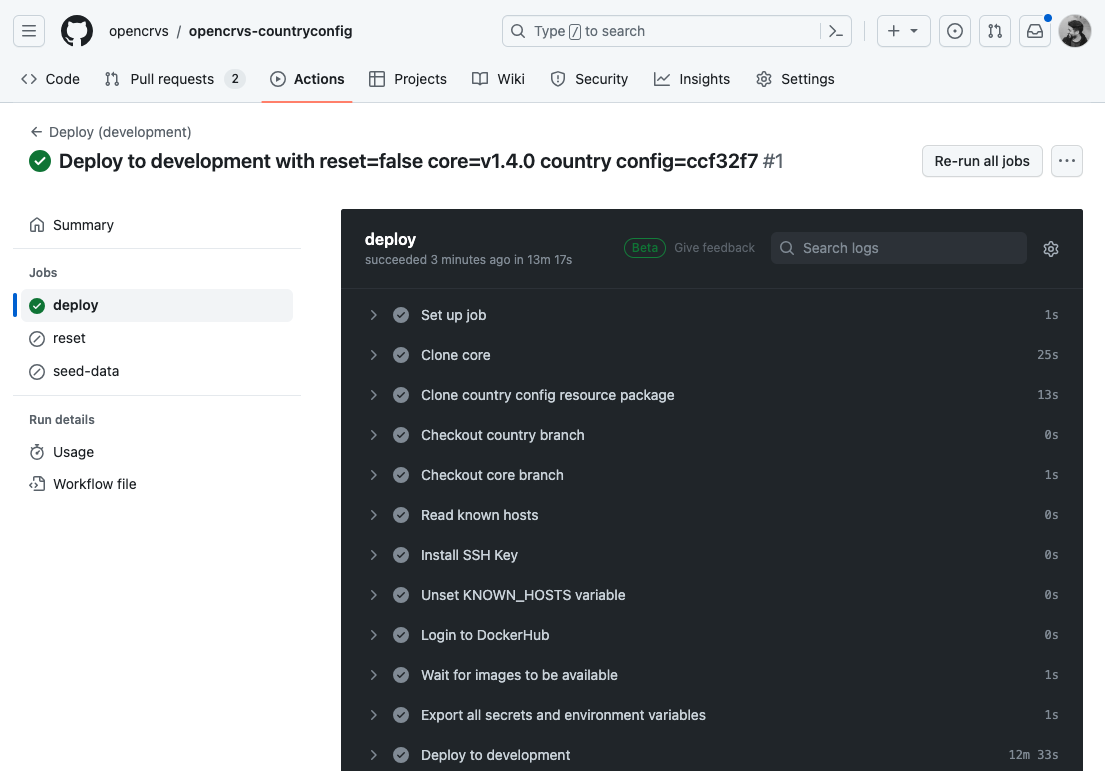This screenshot has height=771, width=1105.
Task: Switch to the Pull requests tab
Action: [172, 79]
